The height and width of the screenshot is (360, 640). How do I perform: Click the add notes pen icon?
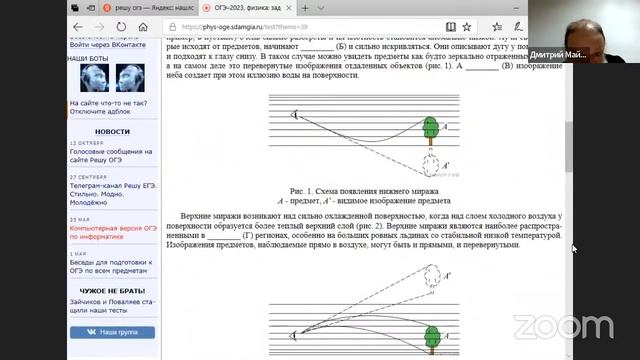tap(518, 27)
